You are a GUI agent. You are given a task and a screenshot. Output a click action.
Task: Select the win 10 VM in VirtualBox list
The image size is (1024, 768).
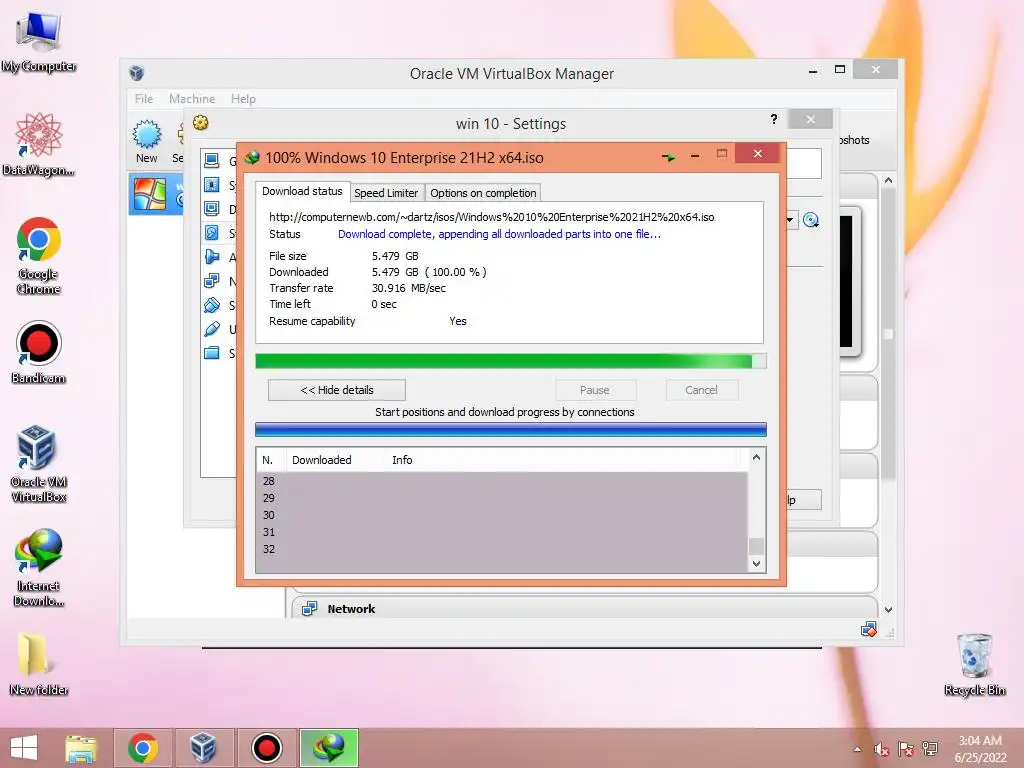pyautogui.click(x=155, y=194)
